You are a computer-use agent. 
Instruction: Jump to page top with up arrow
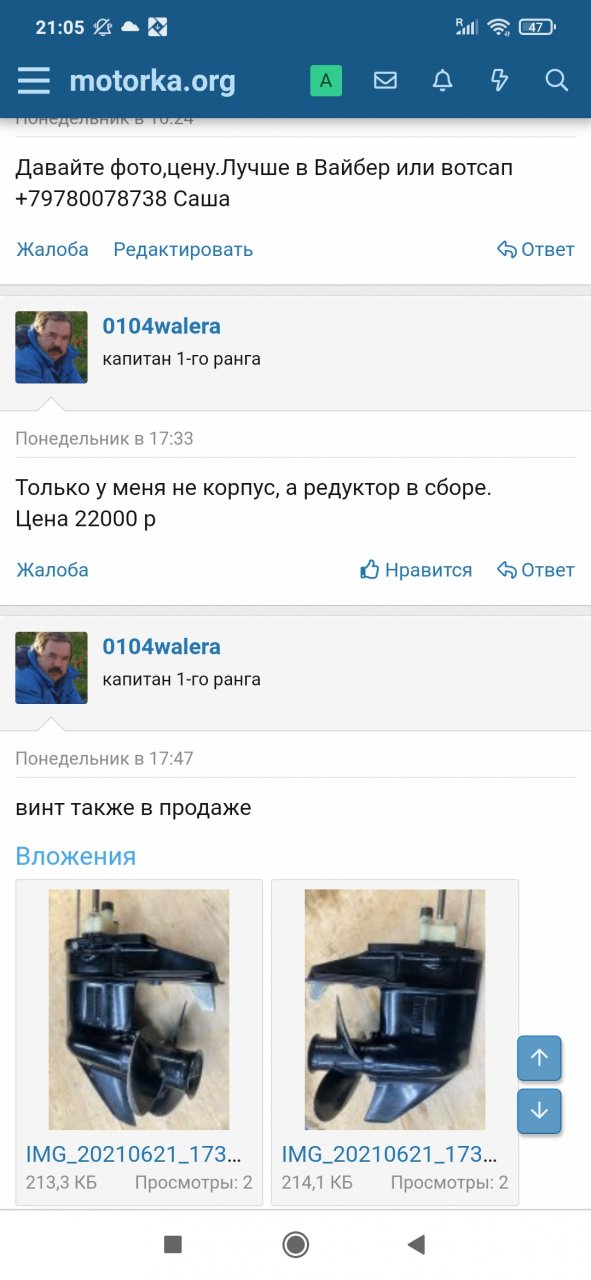pyautogui.click(x=539, y=1058)
